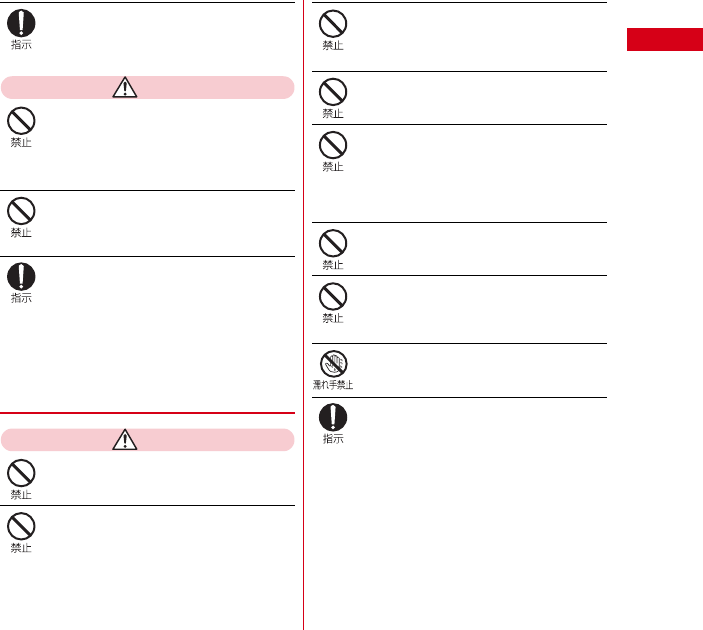
Task: Click the vertical divider between the two columns
Action: [x=303, y=300]
